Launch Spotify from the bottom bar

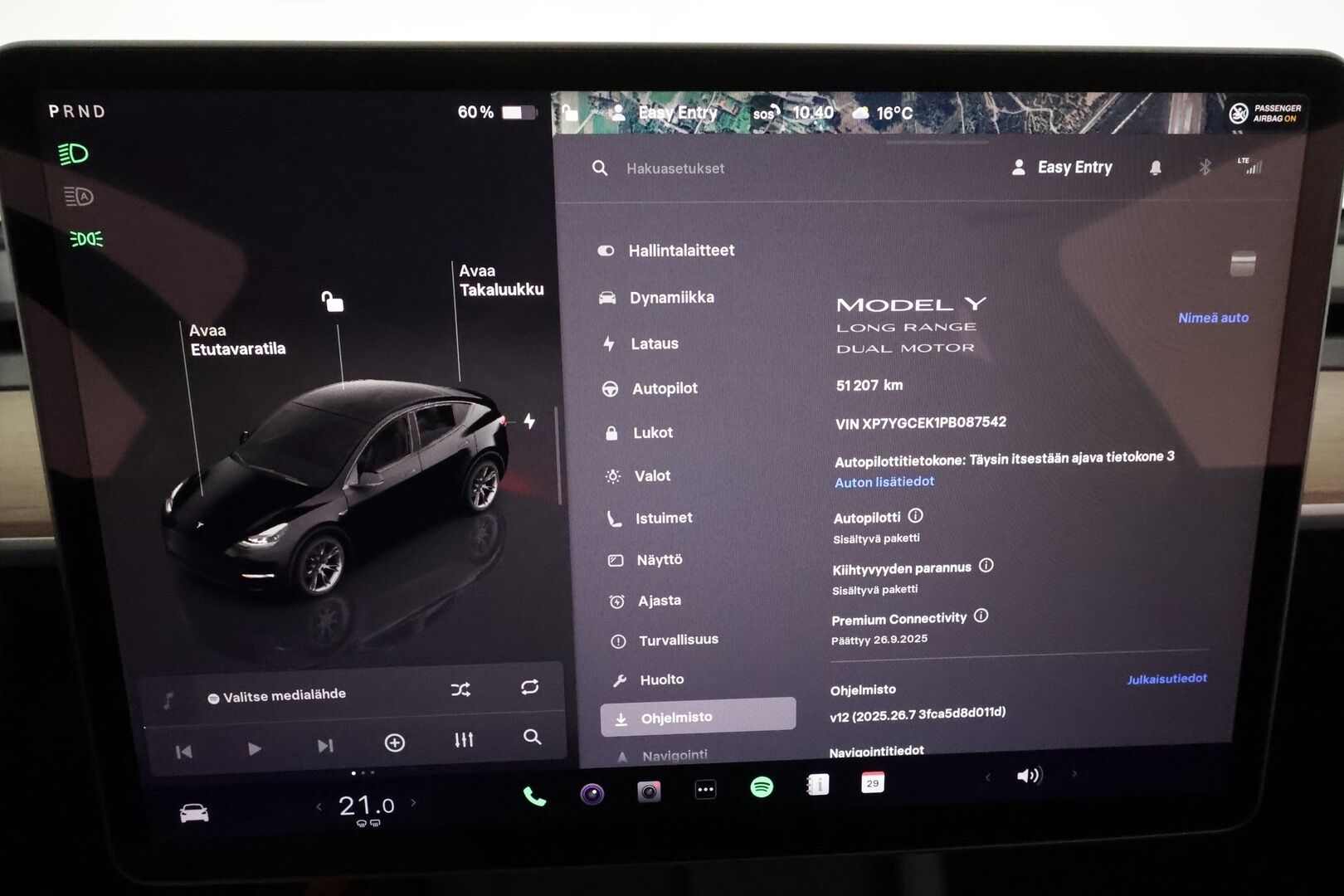(x=761, y=786)
